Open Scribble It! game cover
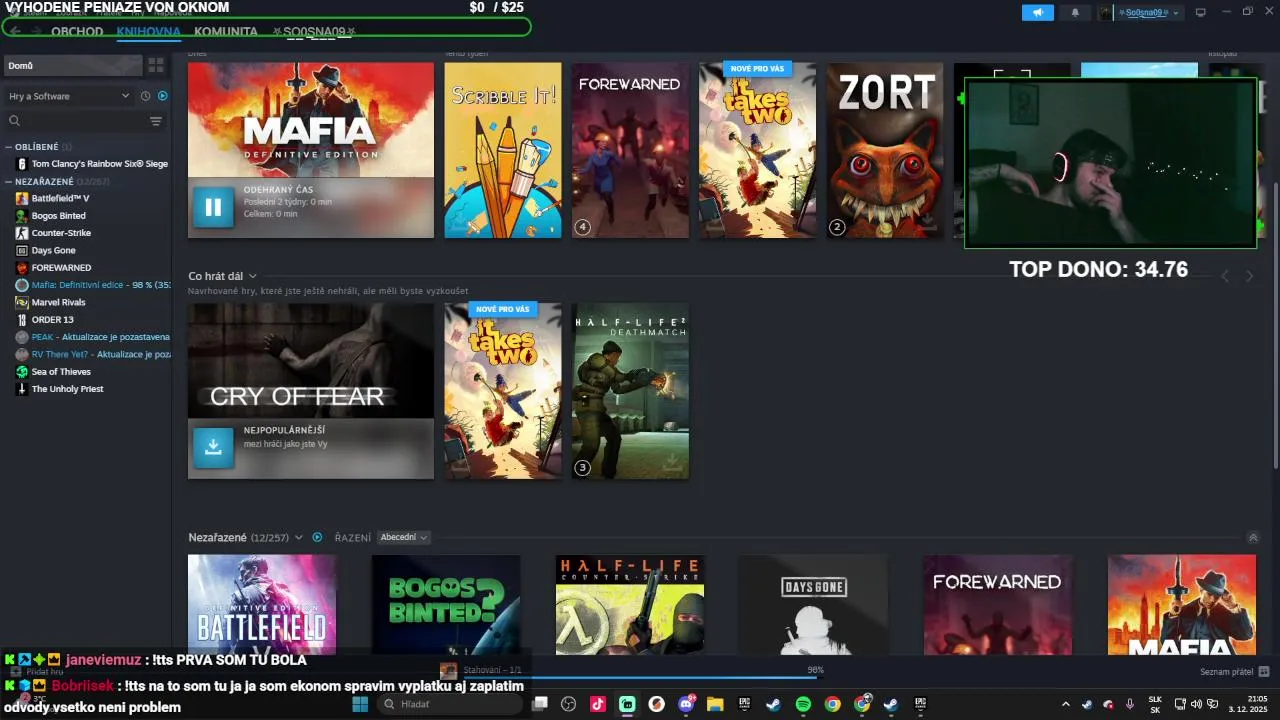 click(x=503, y=150)
